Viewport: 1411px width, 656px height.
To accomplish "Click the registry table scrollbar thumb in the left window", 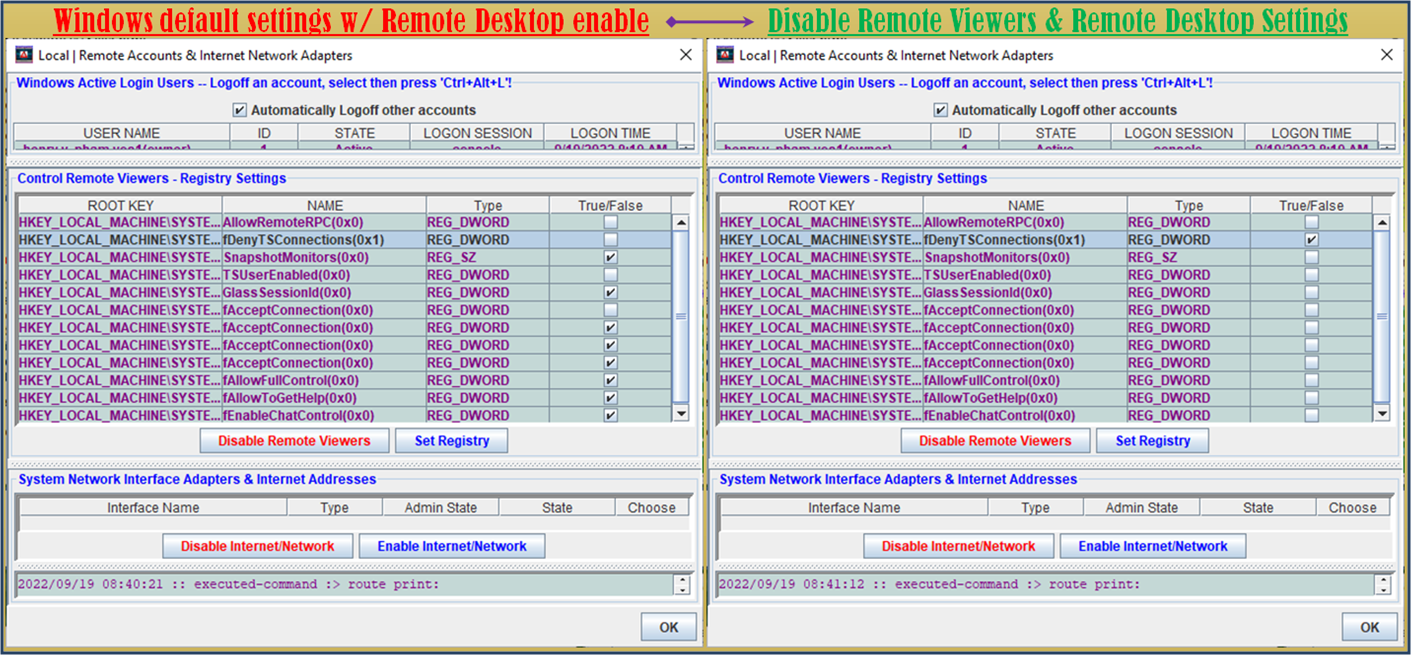I will (681, 316).
